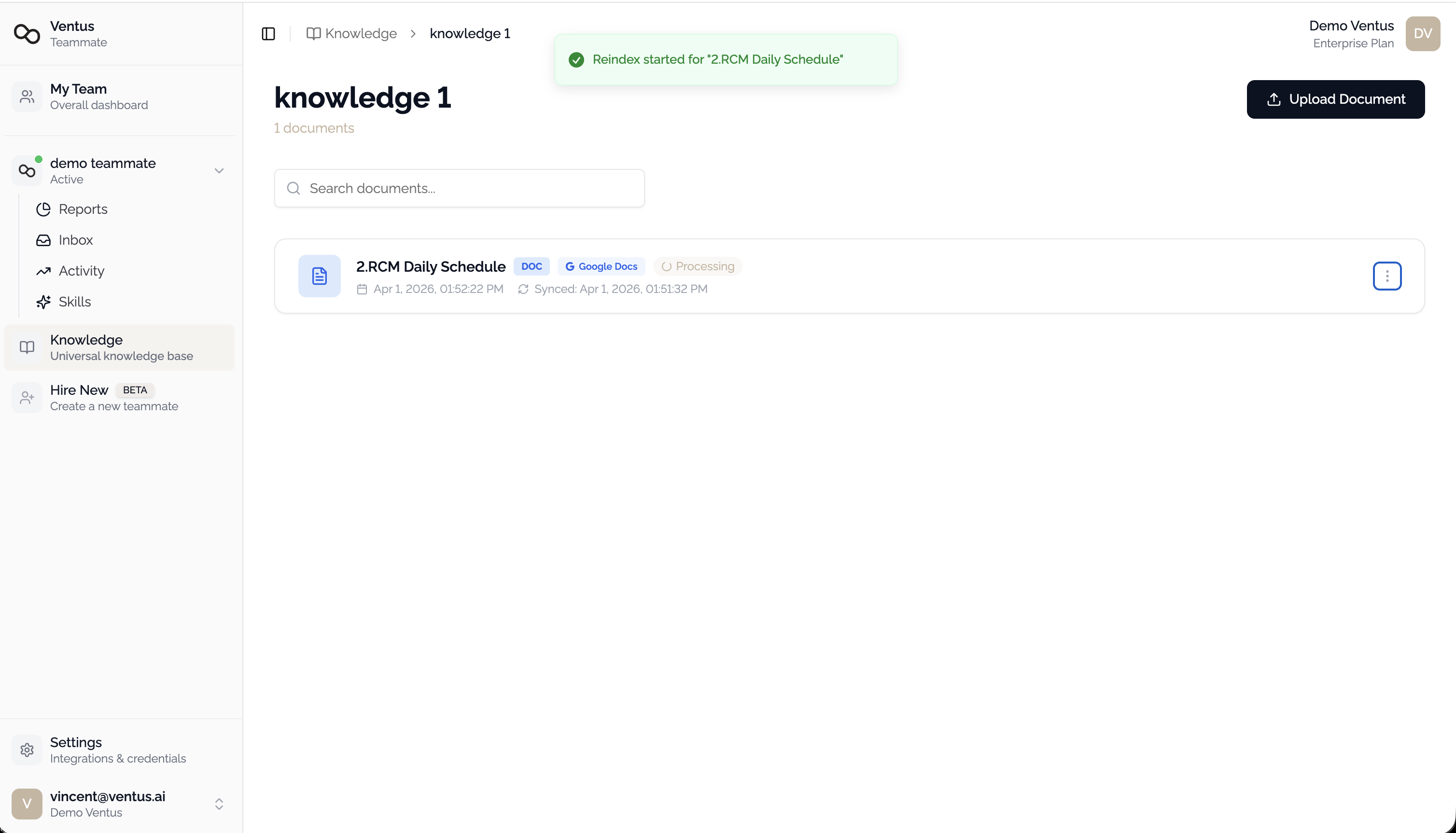Click the 2.RCM Daily Schedule document icon

point(319,276)
